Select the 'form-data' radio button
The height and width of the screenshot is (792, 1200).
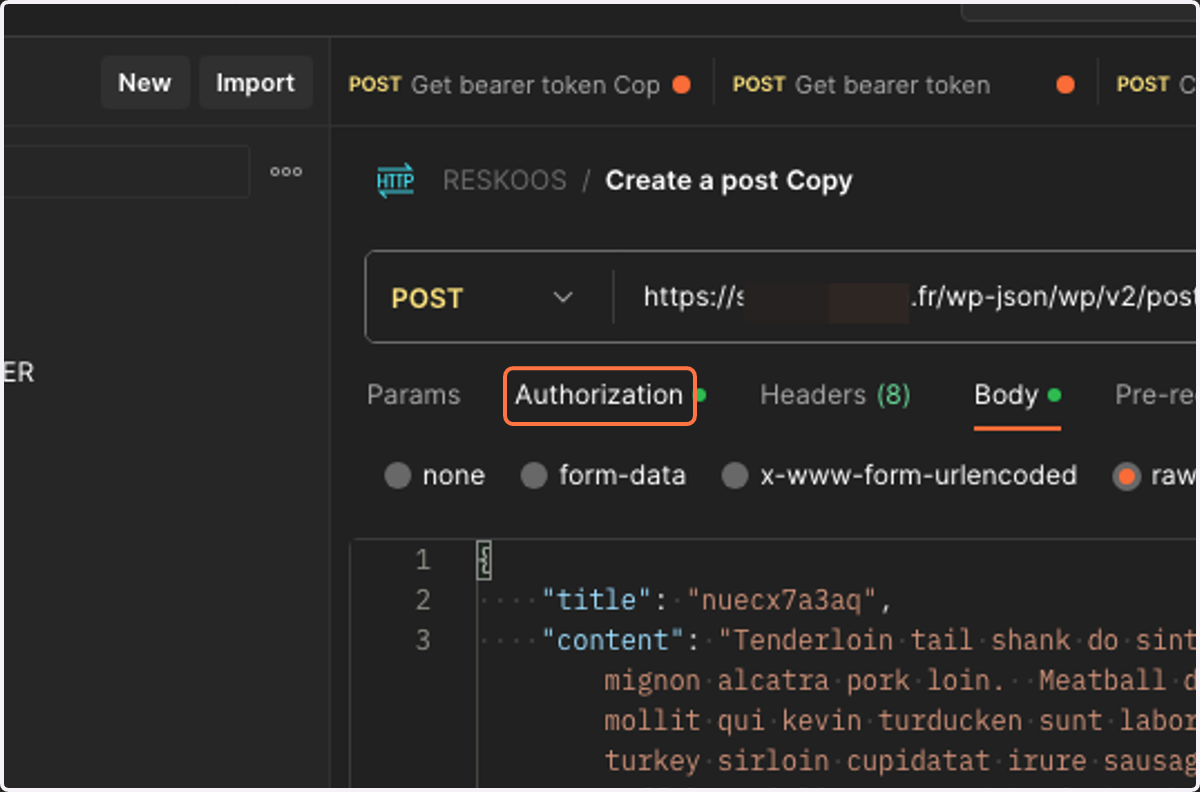click(x=534, y=475)
